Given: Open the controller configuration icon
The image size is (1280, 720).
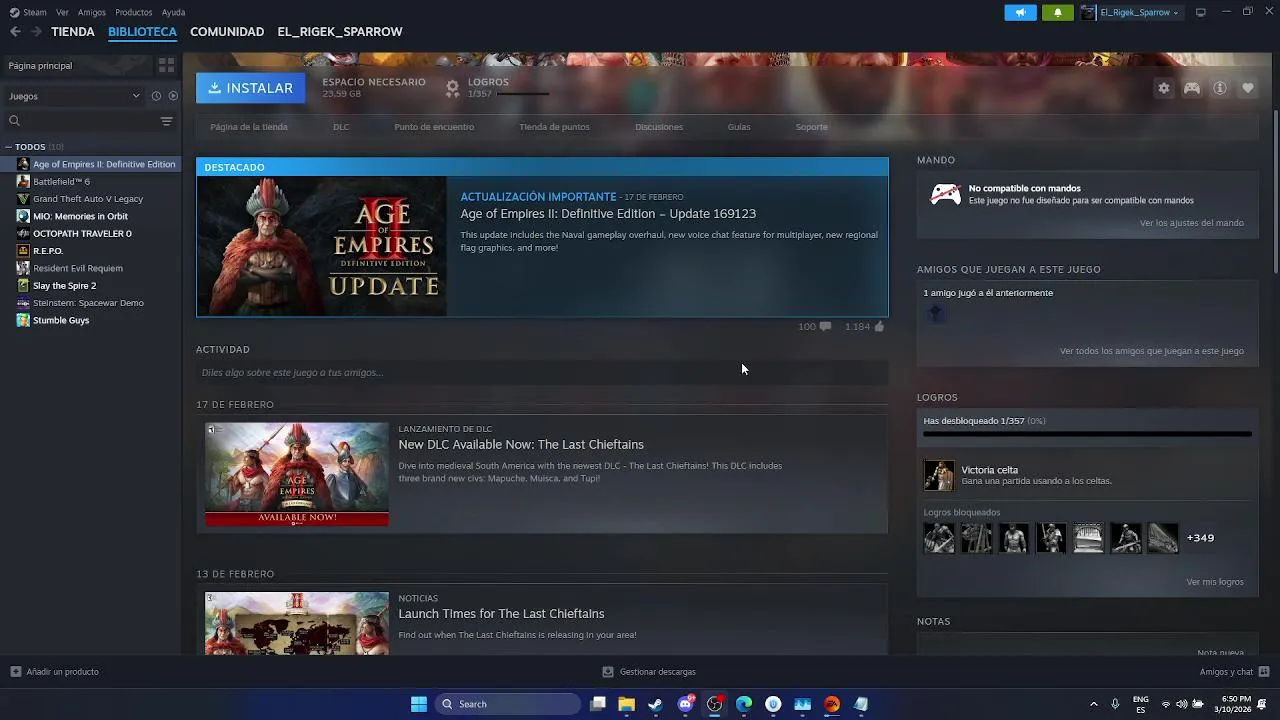Looking at the screenshot, I should 1192,88.
